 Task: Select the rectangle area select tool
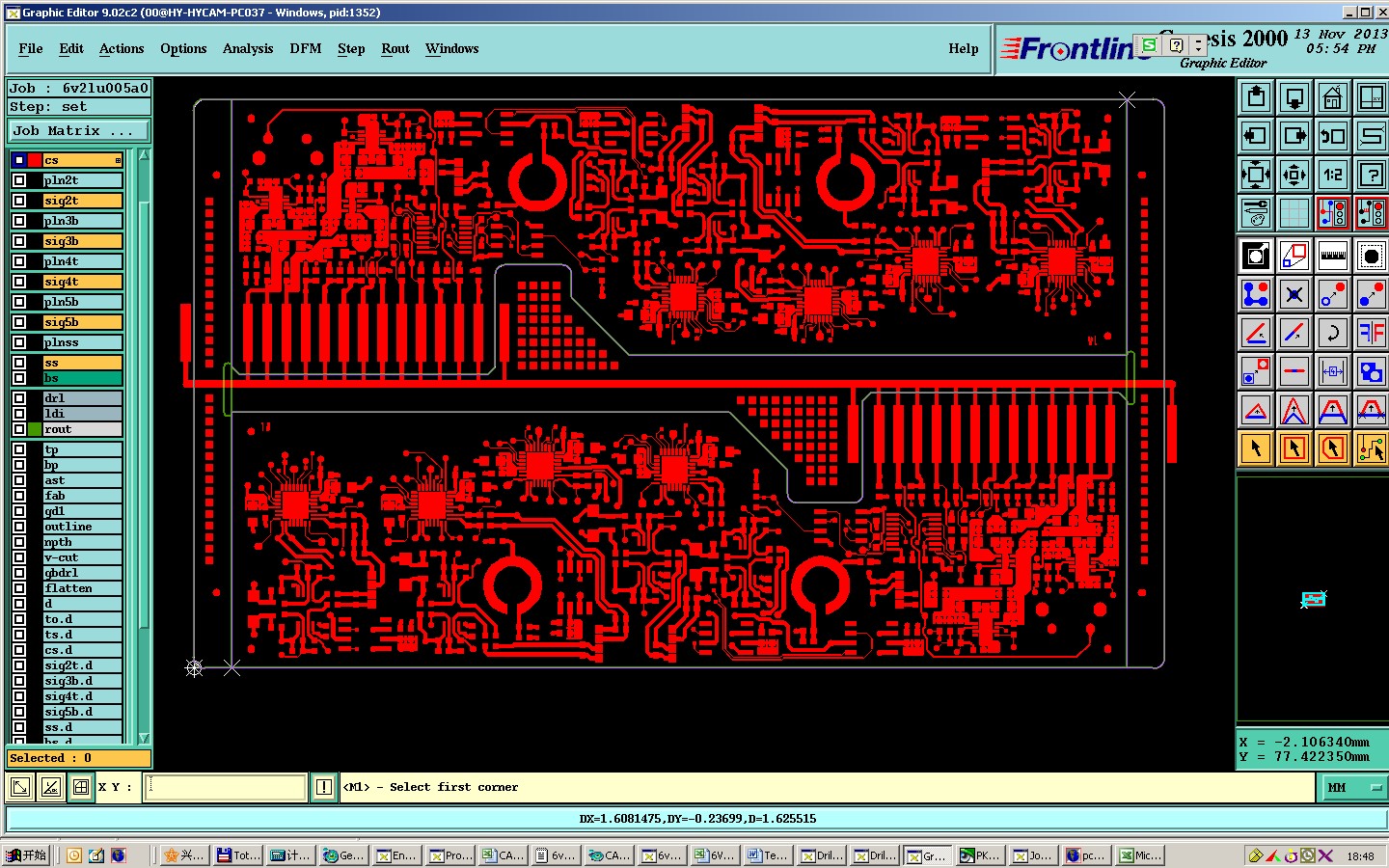click(1294, 448)
